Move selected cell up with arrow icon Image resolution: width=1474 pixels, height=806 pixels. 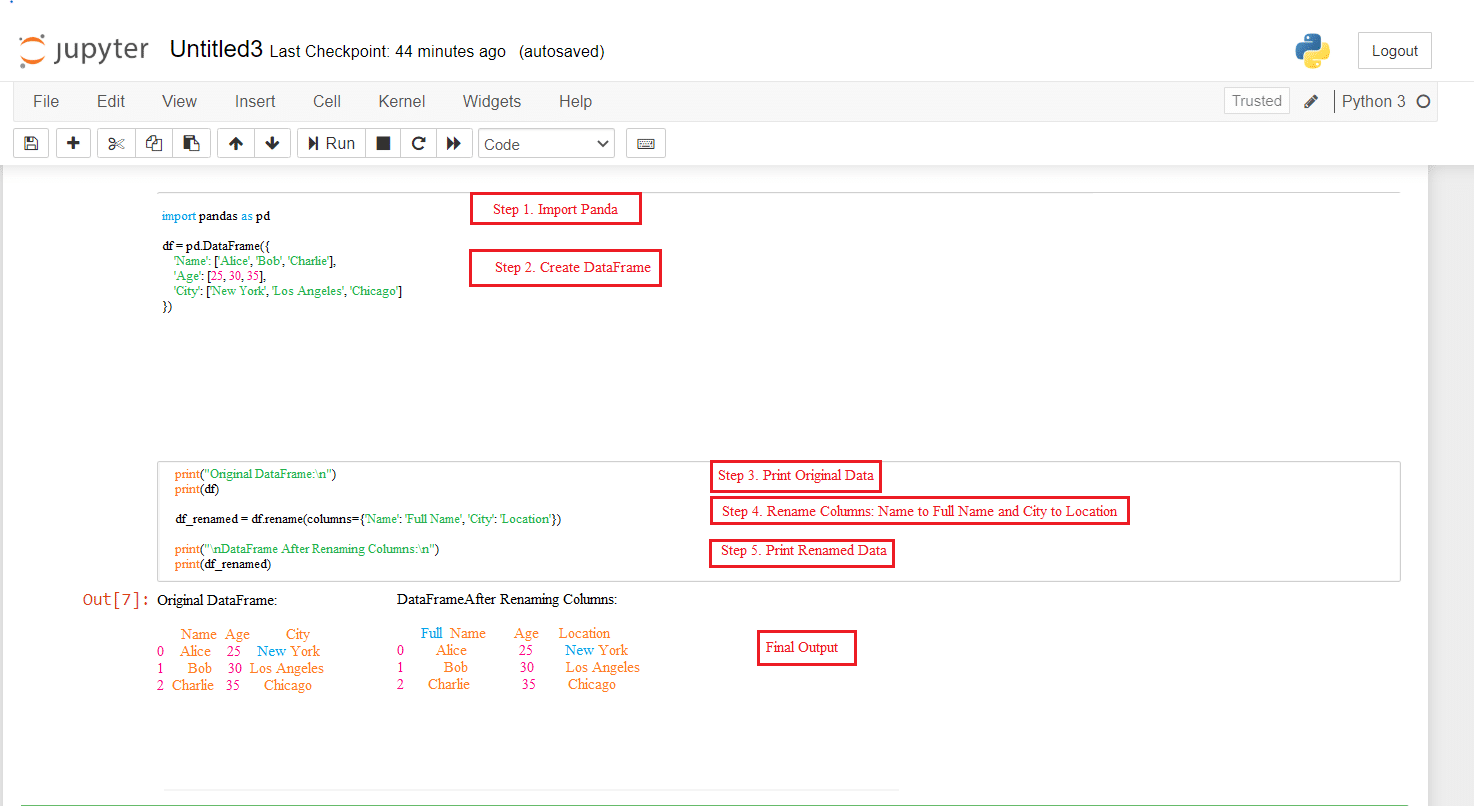[x=236, y=144]
